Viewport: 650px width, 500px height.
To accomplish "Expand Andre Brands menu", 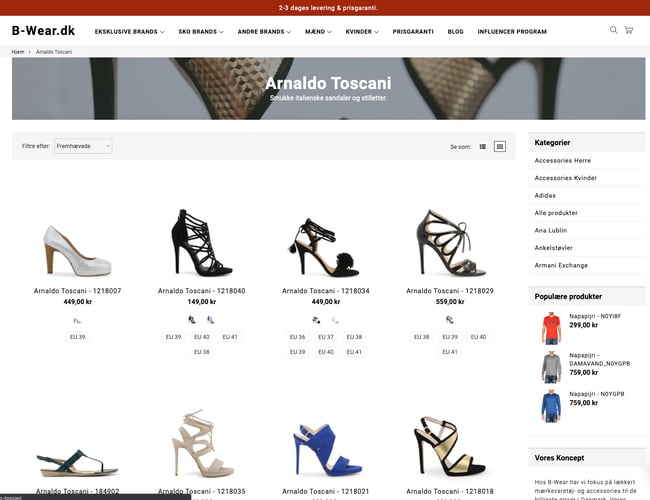I will [264, 32].
